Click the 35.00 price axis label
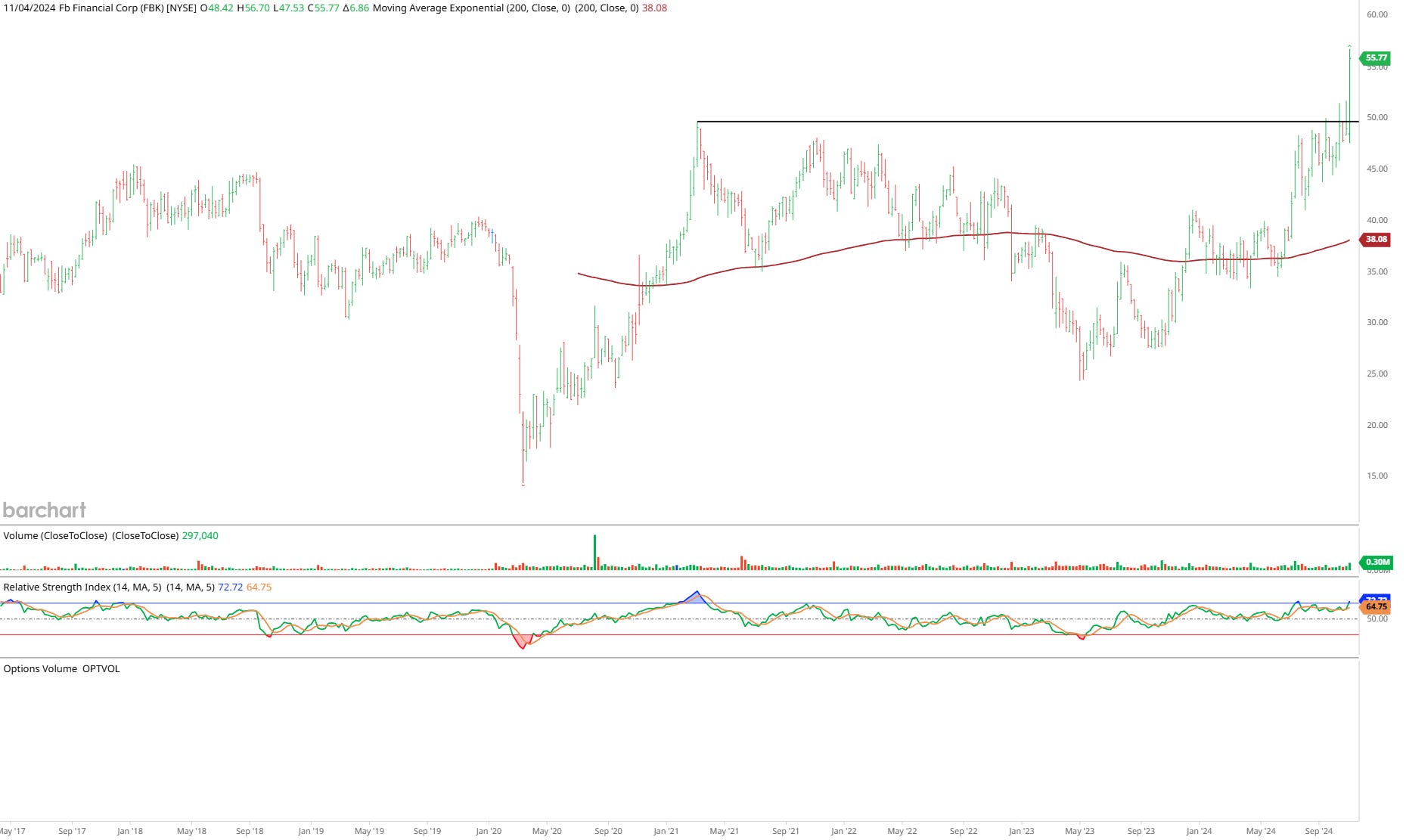Viewport: 1406px width, 840px height. pyautogui.click(x=1377, y=271)
